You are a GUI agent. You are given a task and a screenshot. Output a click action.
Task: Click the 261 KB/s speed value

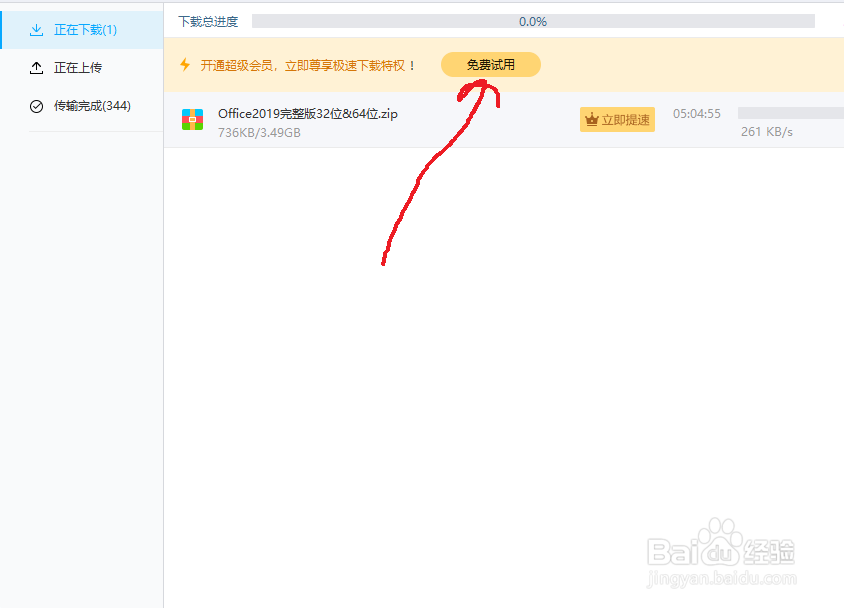(x=767, y=132)
